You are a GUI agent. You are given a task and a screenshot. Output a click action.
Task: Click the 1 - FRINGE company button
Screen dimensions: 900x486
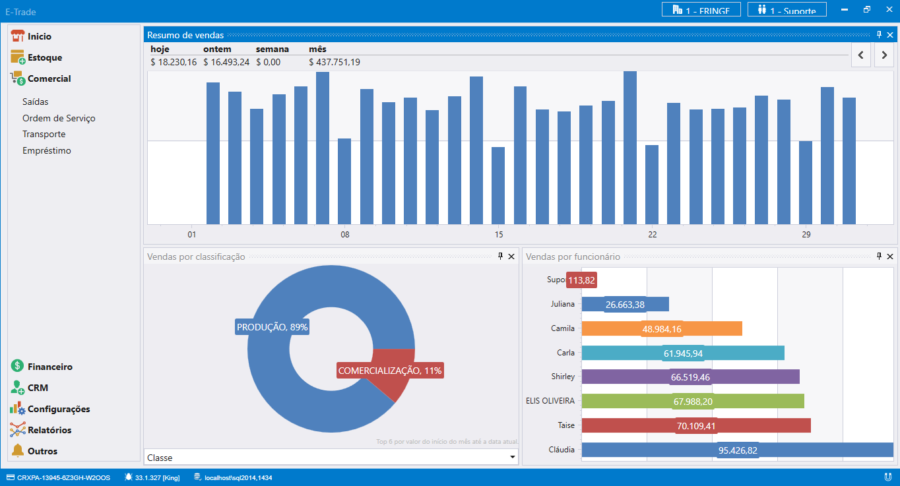[701, 10]
